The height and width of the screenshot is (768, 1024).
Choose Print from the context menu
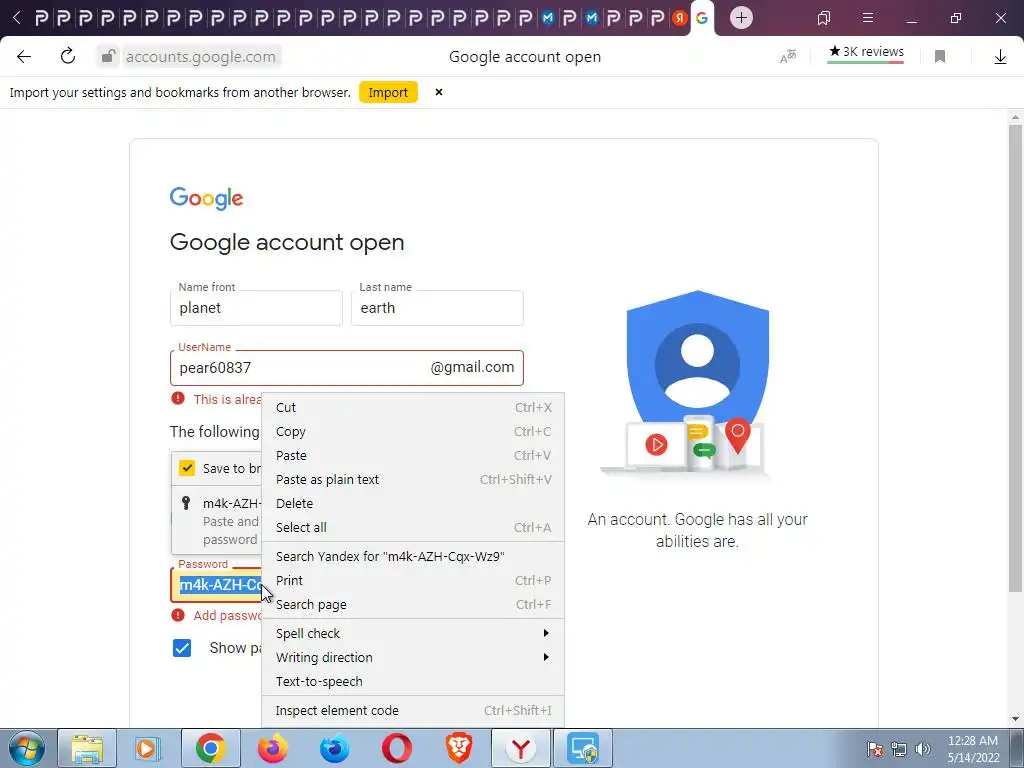[413, 581]
